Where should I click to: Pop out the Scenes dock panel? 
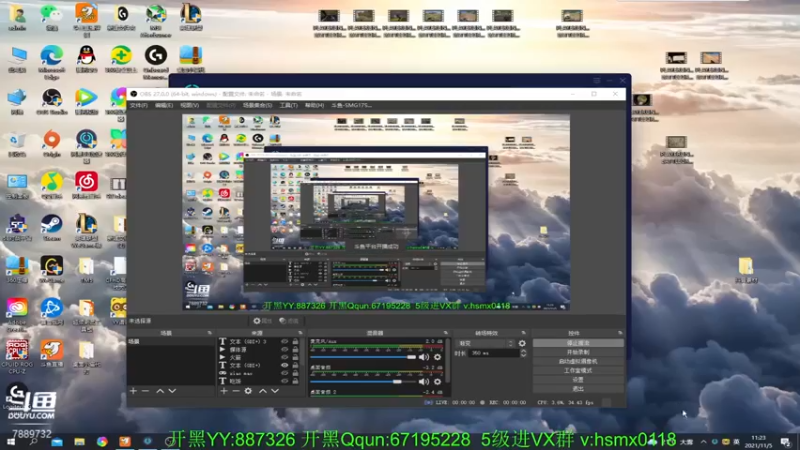209,333
